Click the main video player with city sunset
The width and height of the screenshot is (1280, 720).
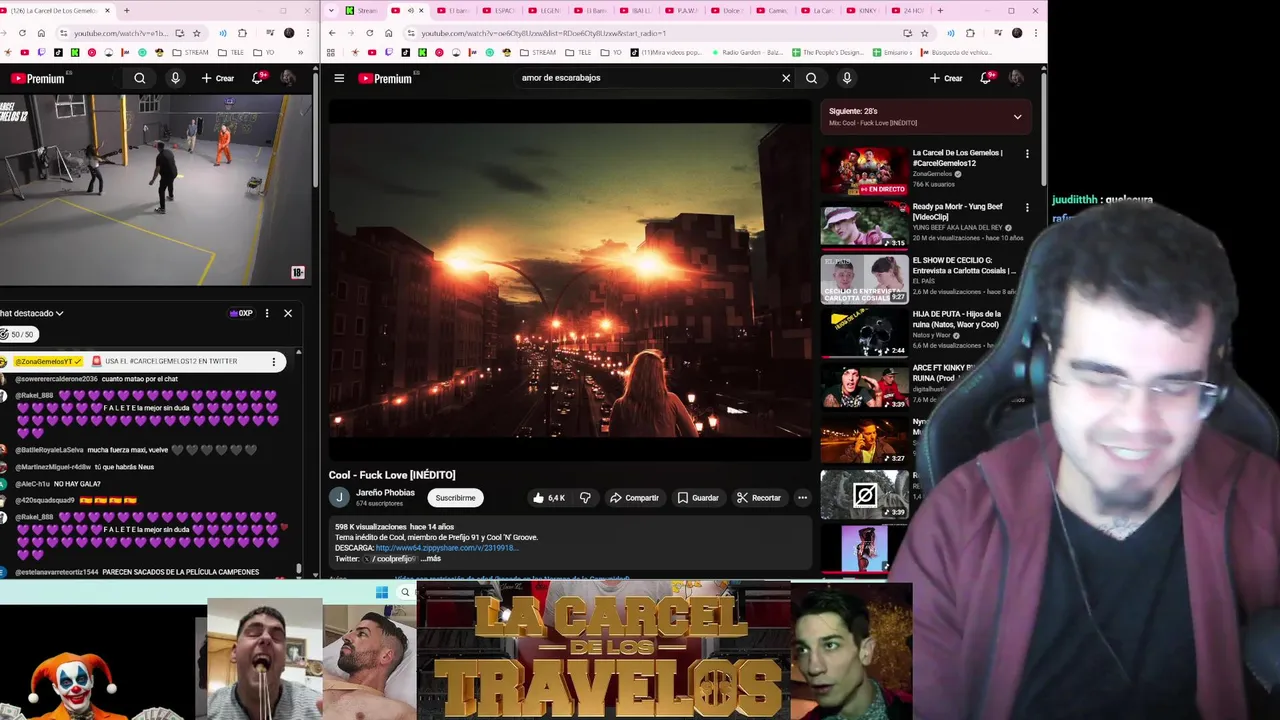(570, 278)
